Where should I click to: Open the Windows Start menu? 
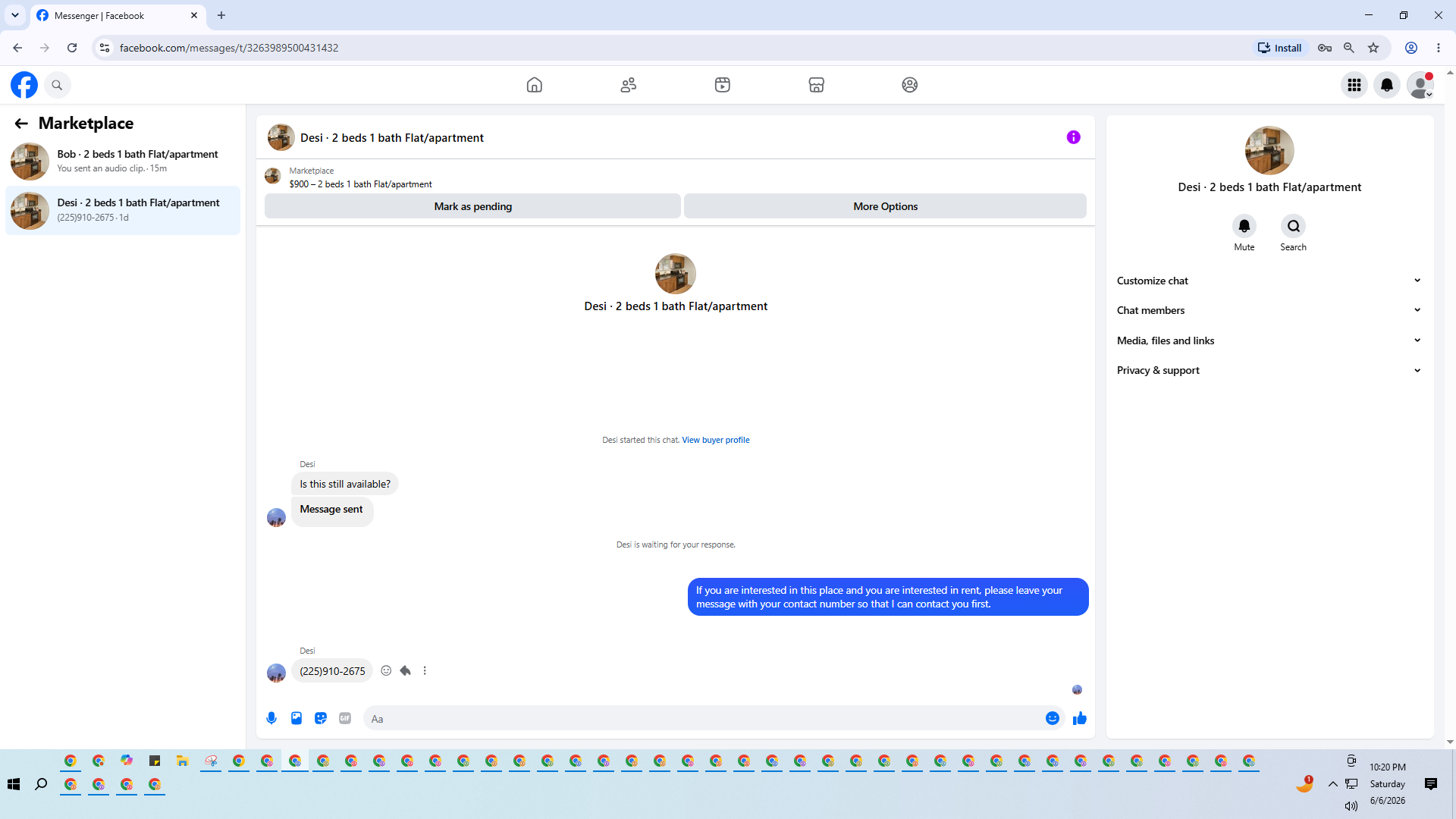14,784
